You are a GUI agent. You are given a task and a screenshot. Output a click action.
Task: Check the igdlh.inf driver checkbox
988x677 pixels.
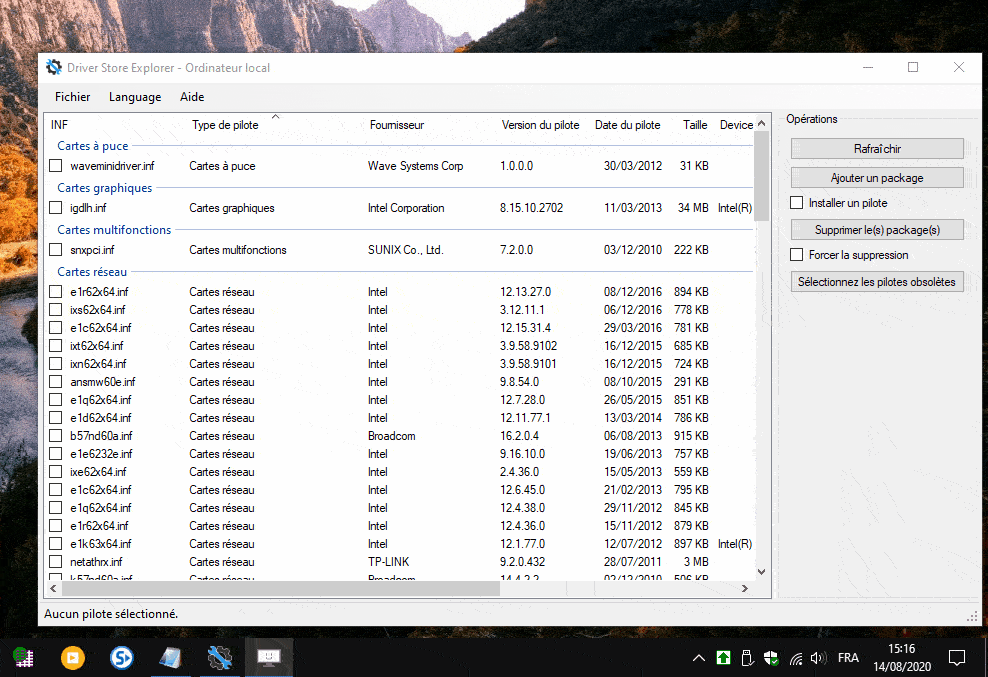pos(55,207)
